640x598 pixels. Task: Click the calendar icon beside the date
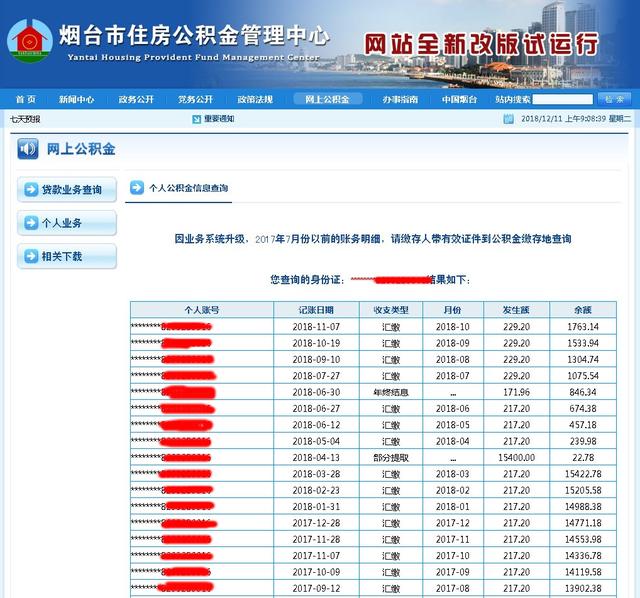click(x=509, y=119)
